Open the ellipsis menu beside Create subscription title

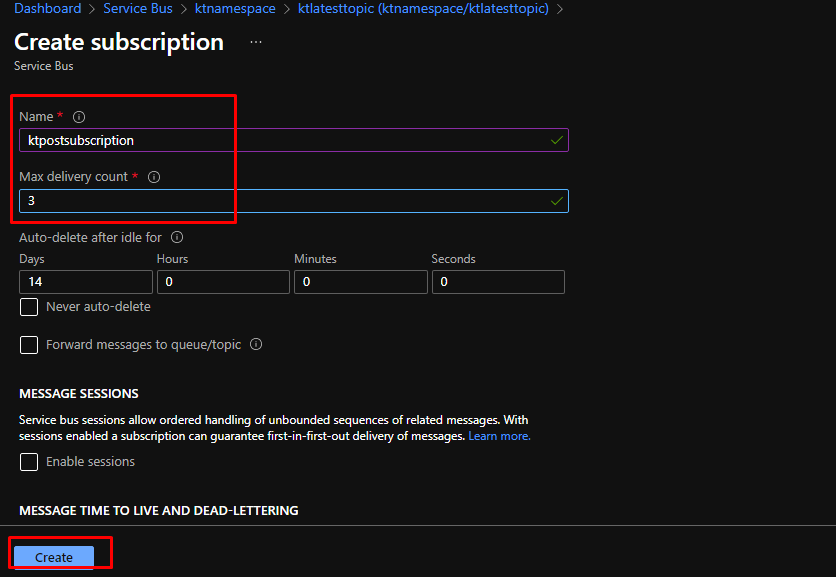coord(256,43)
